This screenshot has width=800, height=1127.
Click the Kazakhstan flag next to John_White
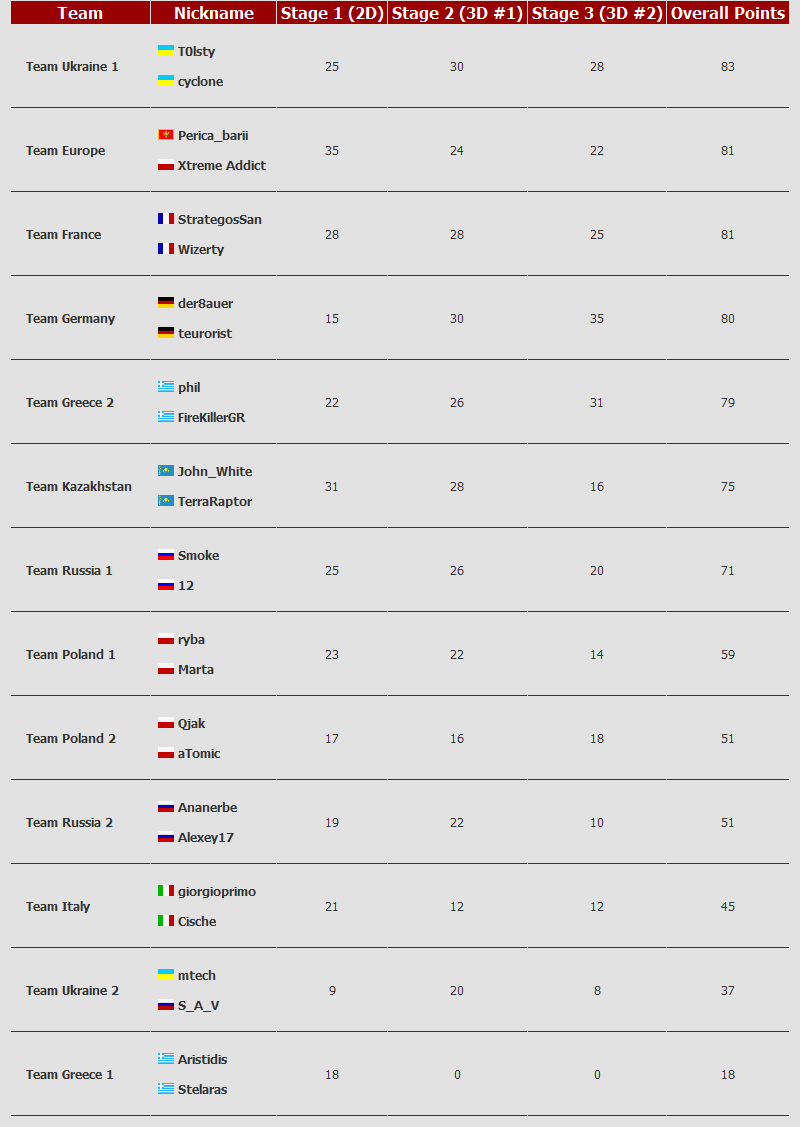point(166,470)
